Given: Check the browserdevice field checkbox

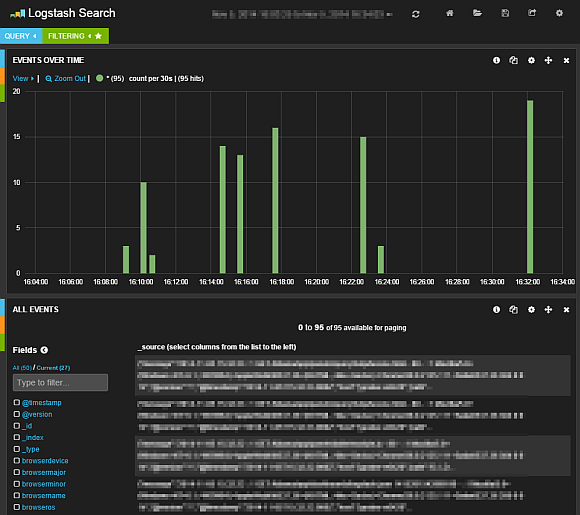Looking at the screenshot, I should (17, 461).
